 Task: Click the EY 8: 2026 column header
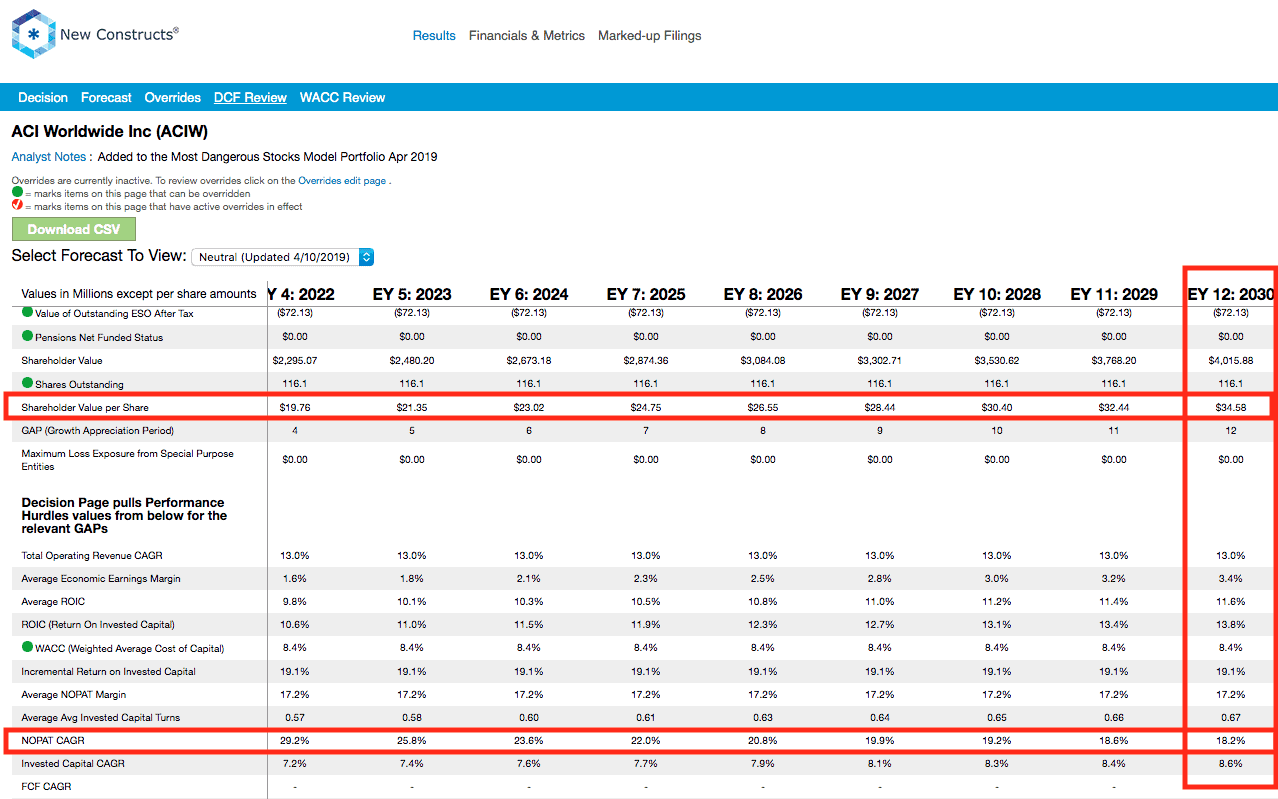pos(763,294)
